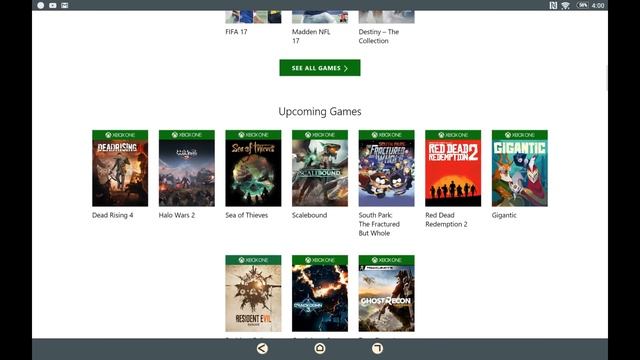
Task: Click the Upcoming Games heading
Action: tap(320, 111)
